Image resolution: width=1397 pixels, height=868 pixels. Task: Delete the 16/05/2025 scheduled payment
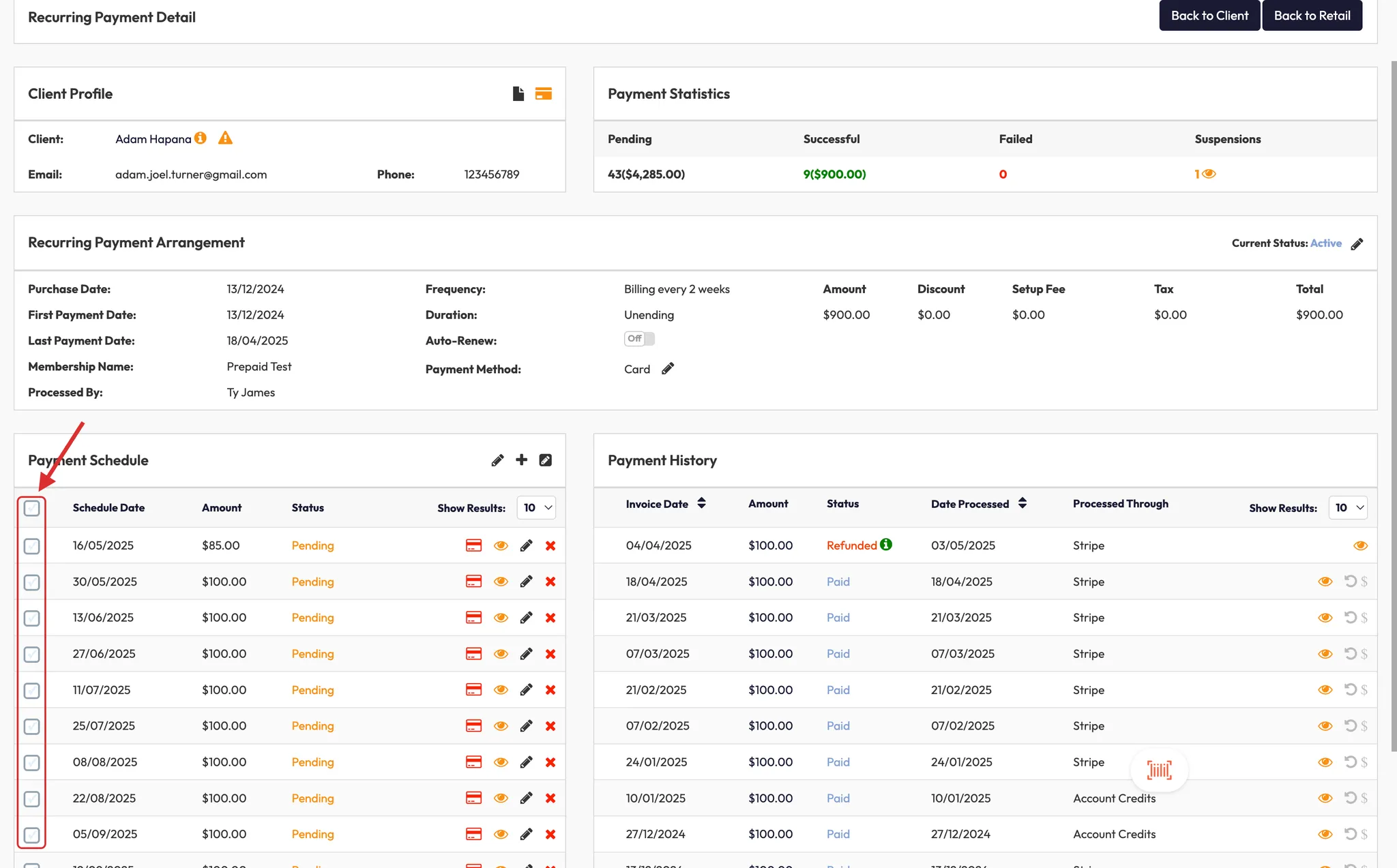tap(550, 545)
